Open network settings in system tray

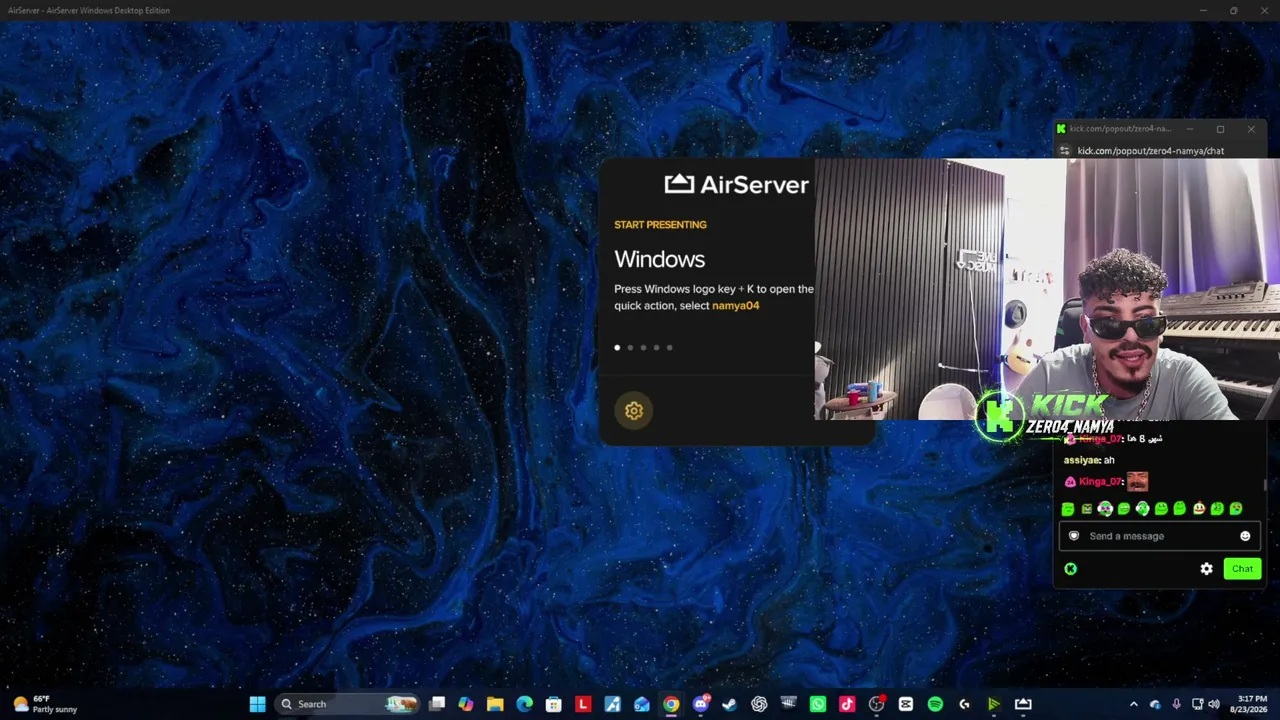tap(1197, 704)
